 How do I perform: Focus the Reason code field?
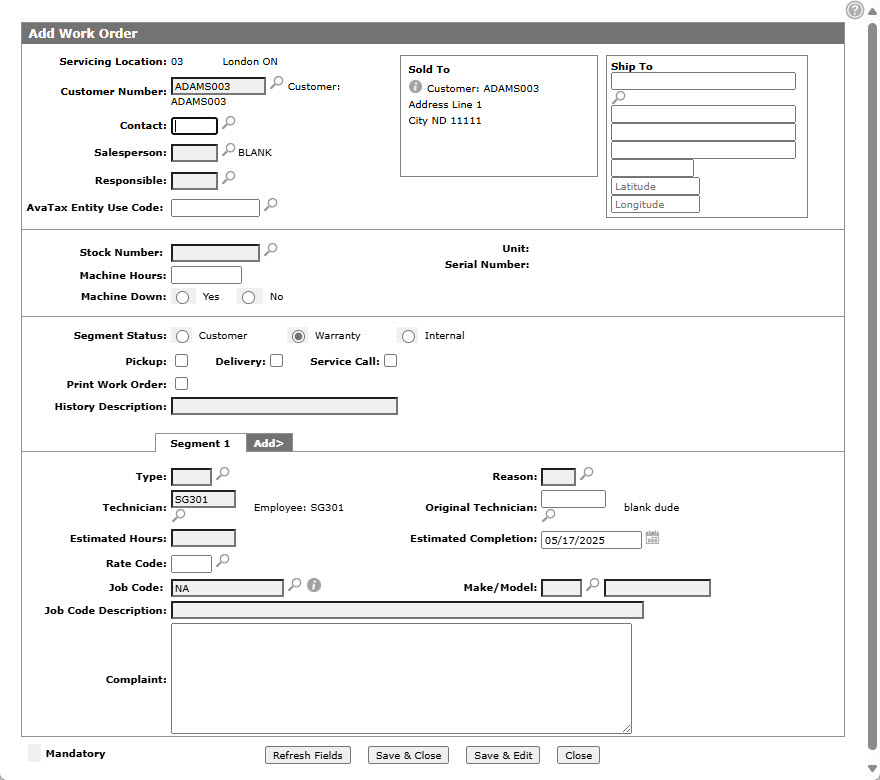(x=558, y=477)
